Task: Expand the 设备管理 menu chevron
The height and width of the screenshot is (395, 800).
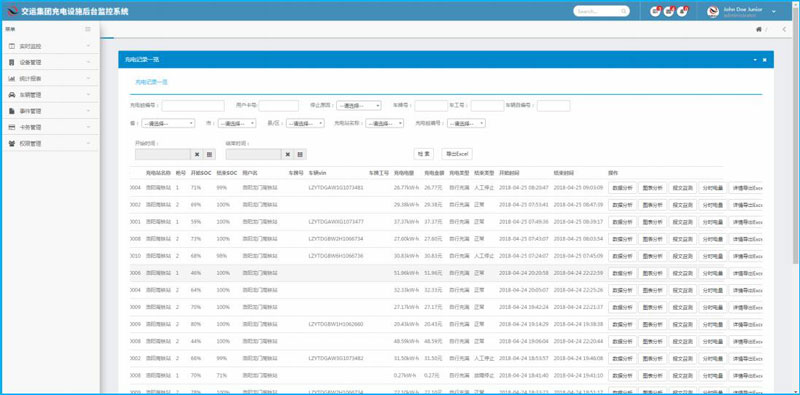Action: tap(88, 62)
